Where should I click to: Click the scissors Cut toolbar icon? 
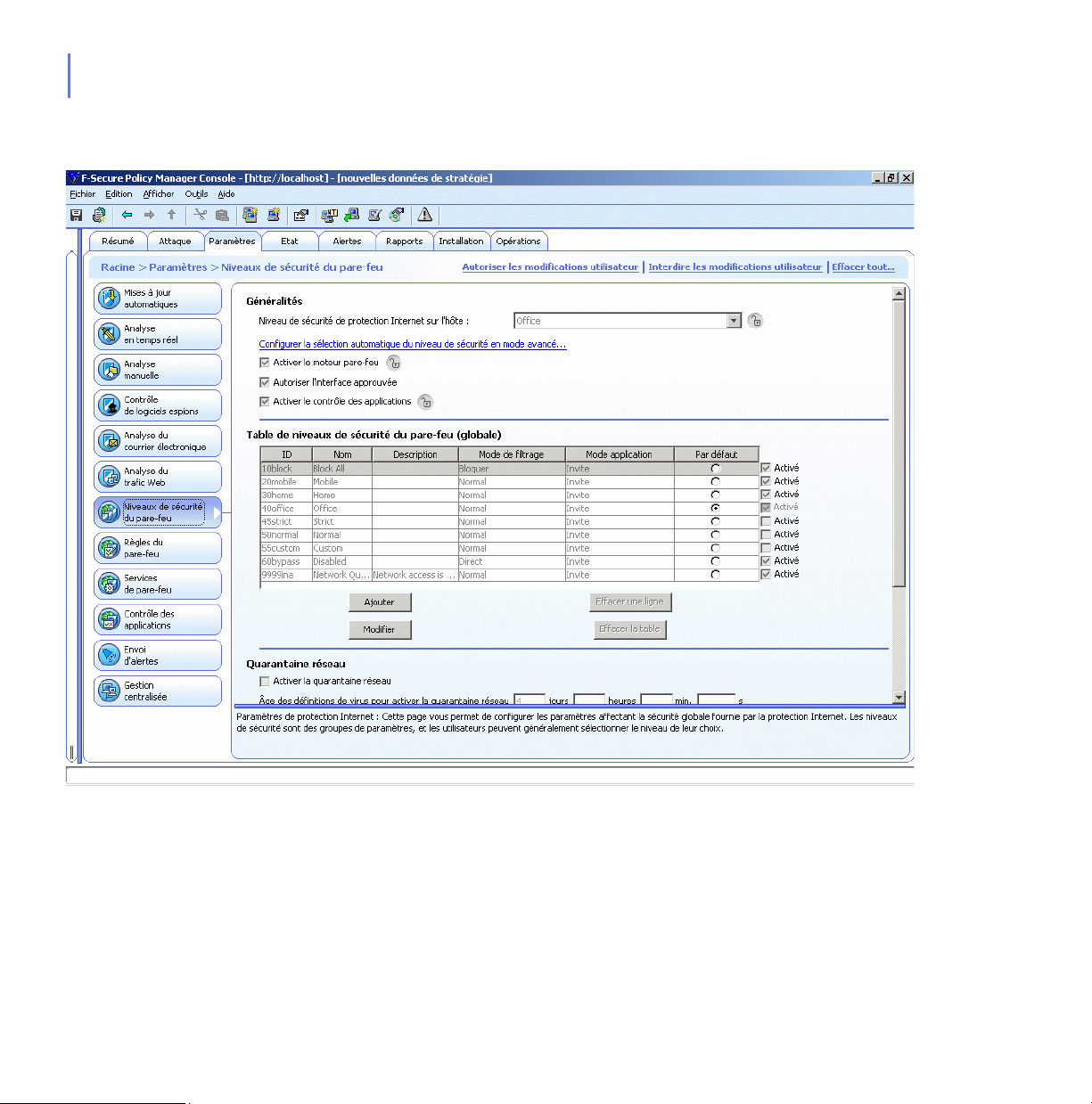[201, 215]
